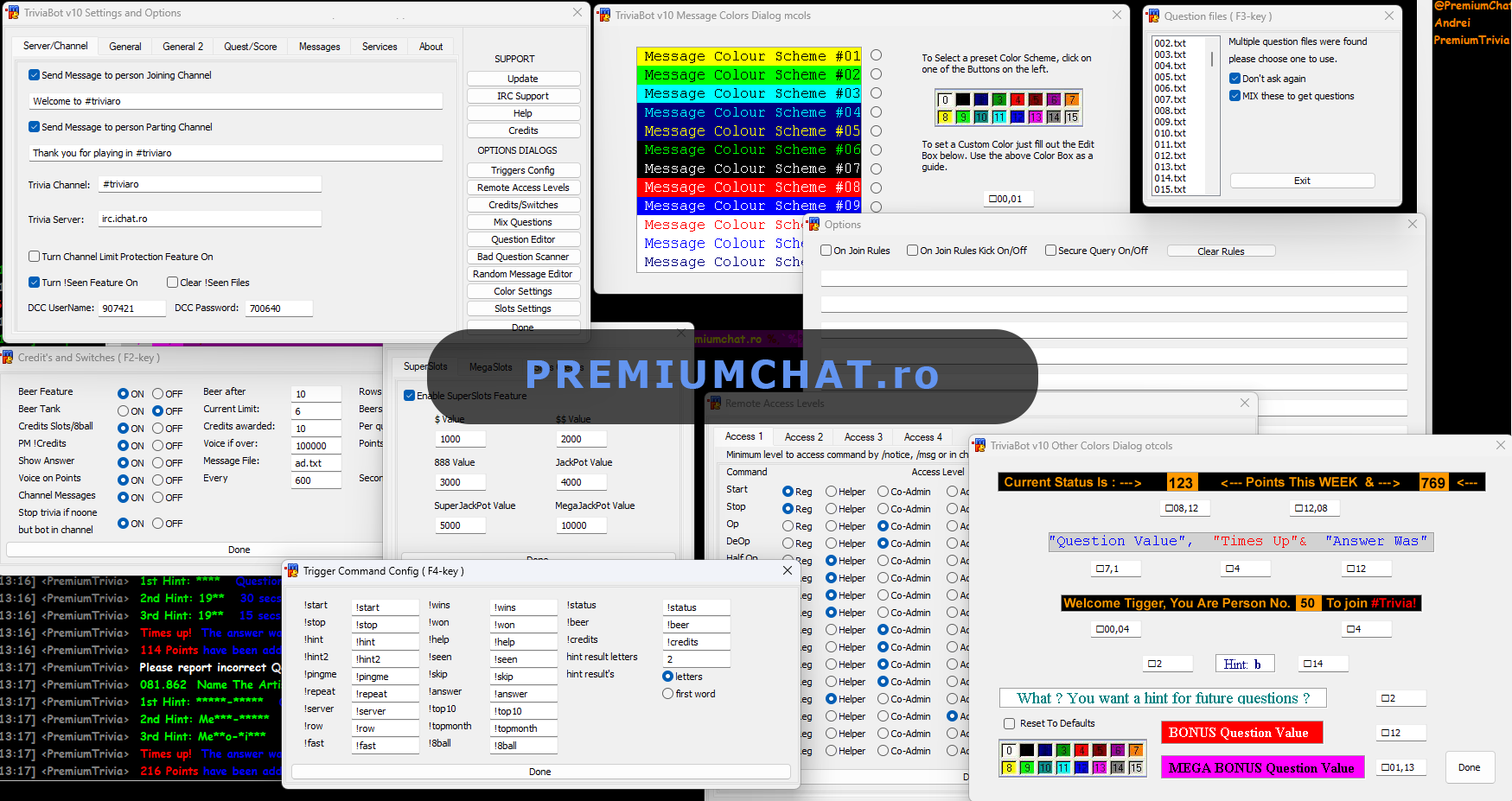
Task: Select 007.txt in question file list
Action: click(1171, 99)
